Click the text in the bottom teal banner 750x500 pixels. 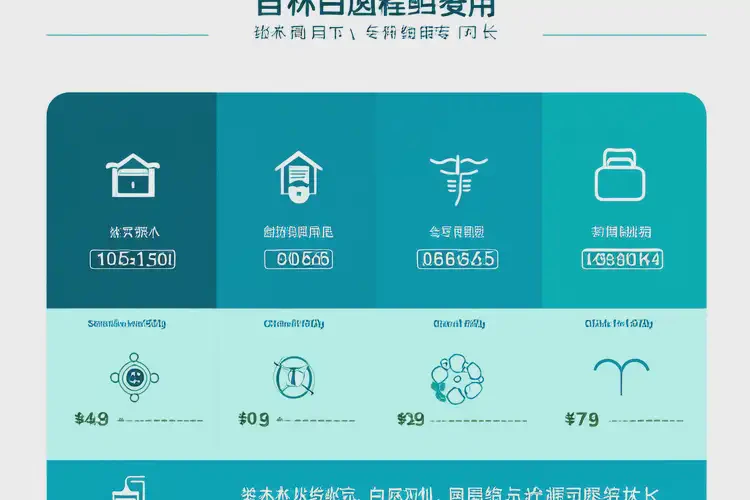pos(450,492)
